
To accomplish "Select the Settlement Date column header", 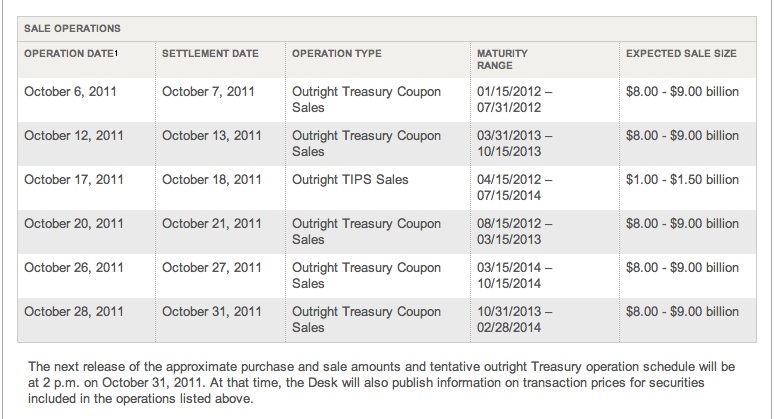I will [210, 53].
